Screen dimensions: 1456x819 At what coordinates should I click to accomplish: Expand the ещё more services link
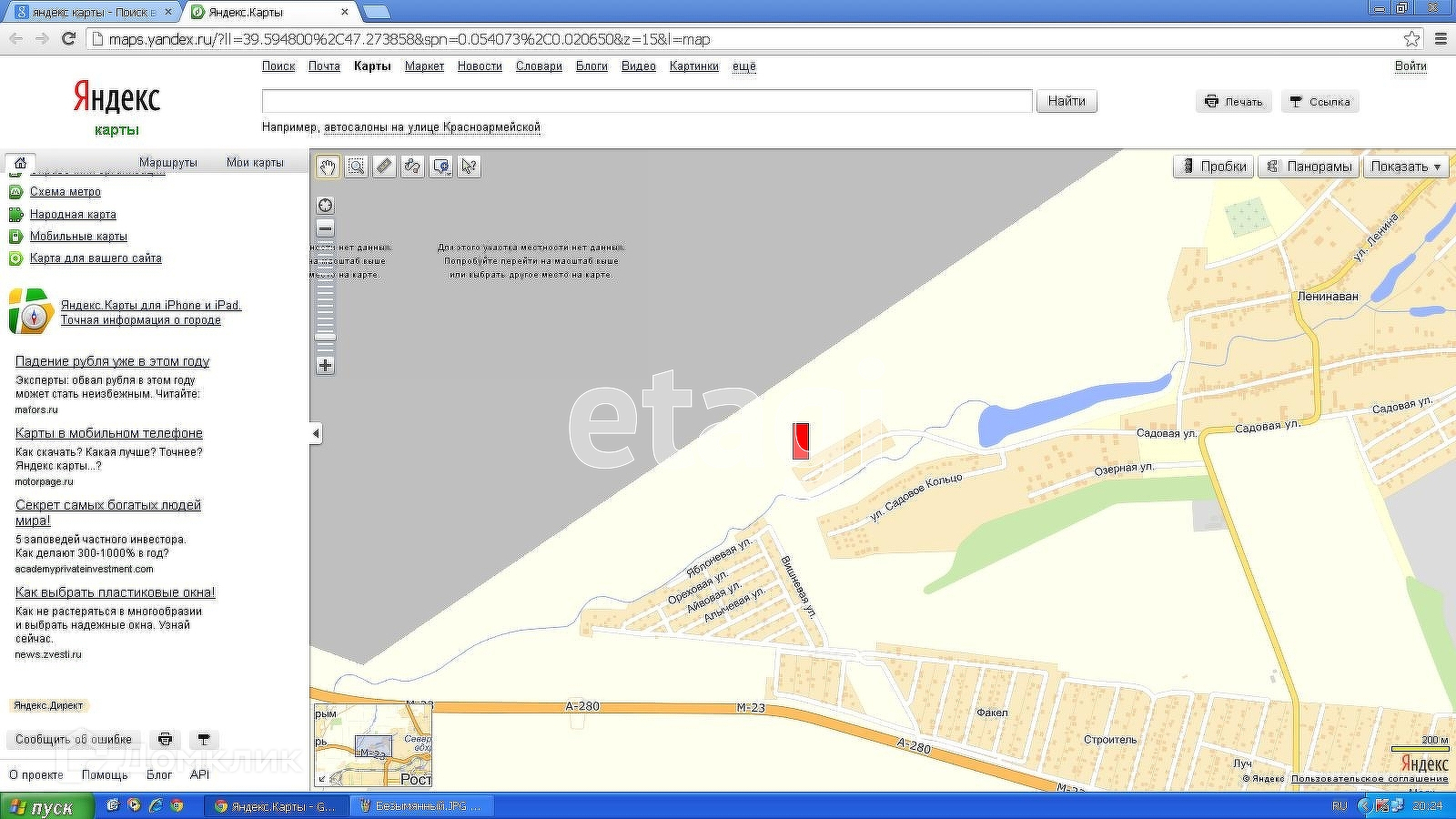click(744, 66)
